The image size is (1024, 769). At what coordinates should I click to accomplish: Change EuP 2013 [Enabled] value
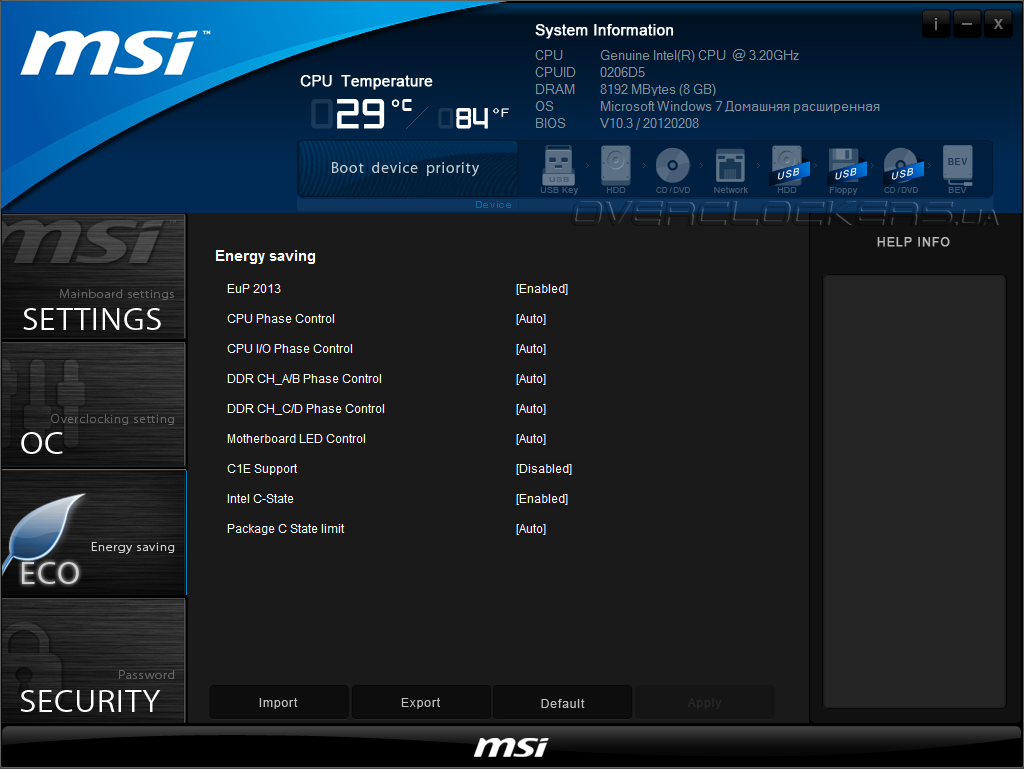[x=542, y=289]
